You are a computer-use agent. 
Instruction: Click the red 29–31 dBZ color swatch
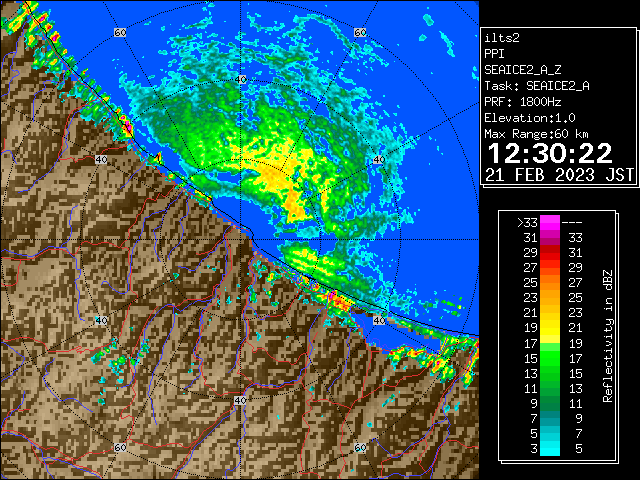click(550, 253)
